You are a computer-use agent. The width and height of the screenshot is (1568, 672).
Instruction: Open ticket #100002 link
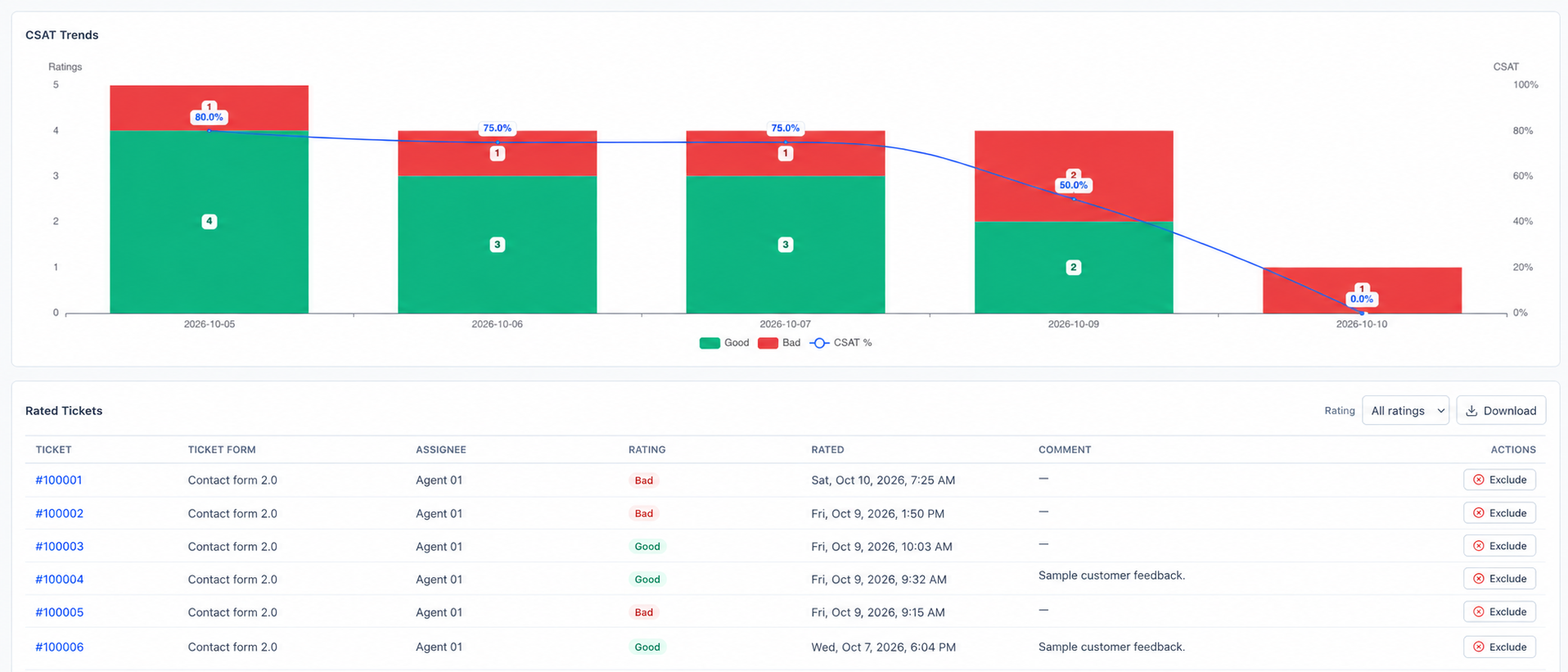point(60,513)
